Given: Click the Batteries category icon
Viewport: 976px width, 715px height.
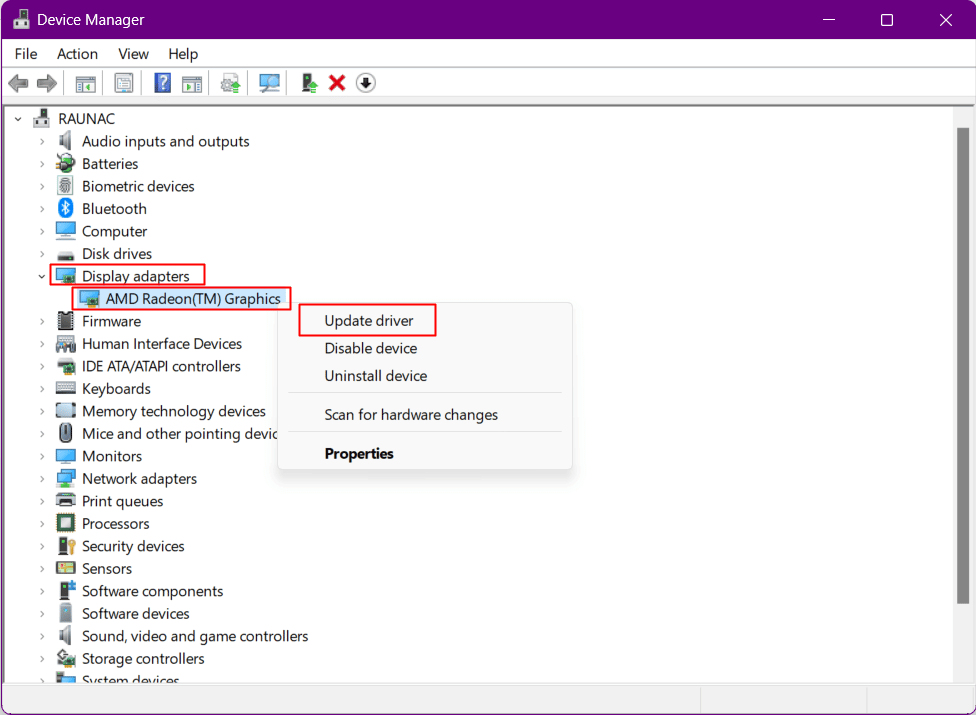Looking at the screenshot, I should [x=65, y=164].
